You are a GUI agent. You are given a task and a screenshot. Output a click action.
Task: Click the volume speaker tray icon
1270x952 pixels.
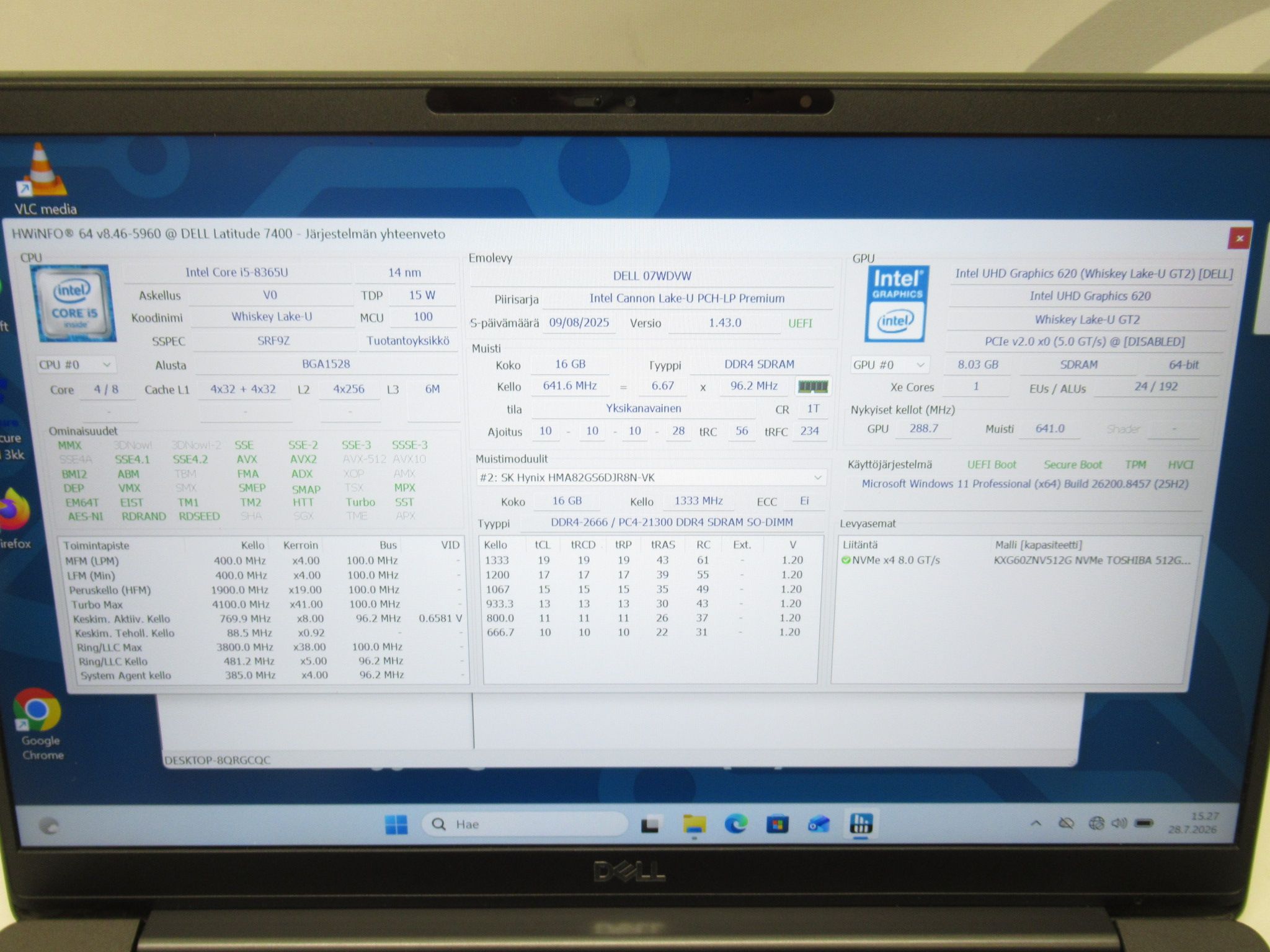point(1119,823)
